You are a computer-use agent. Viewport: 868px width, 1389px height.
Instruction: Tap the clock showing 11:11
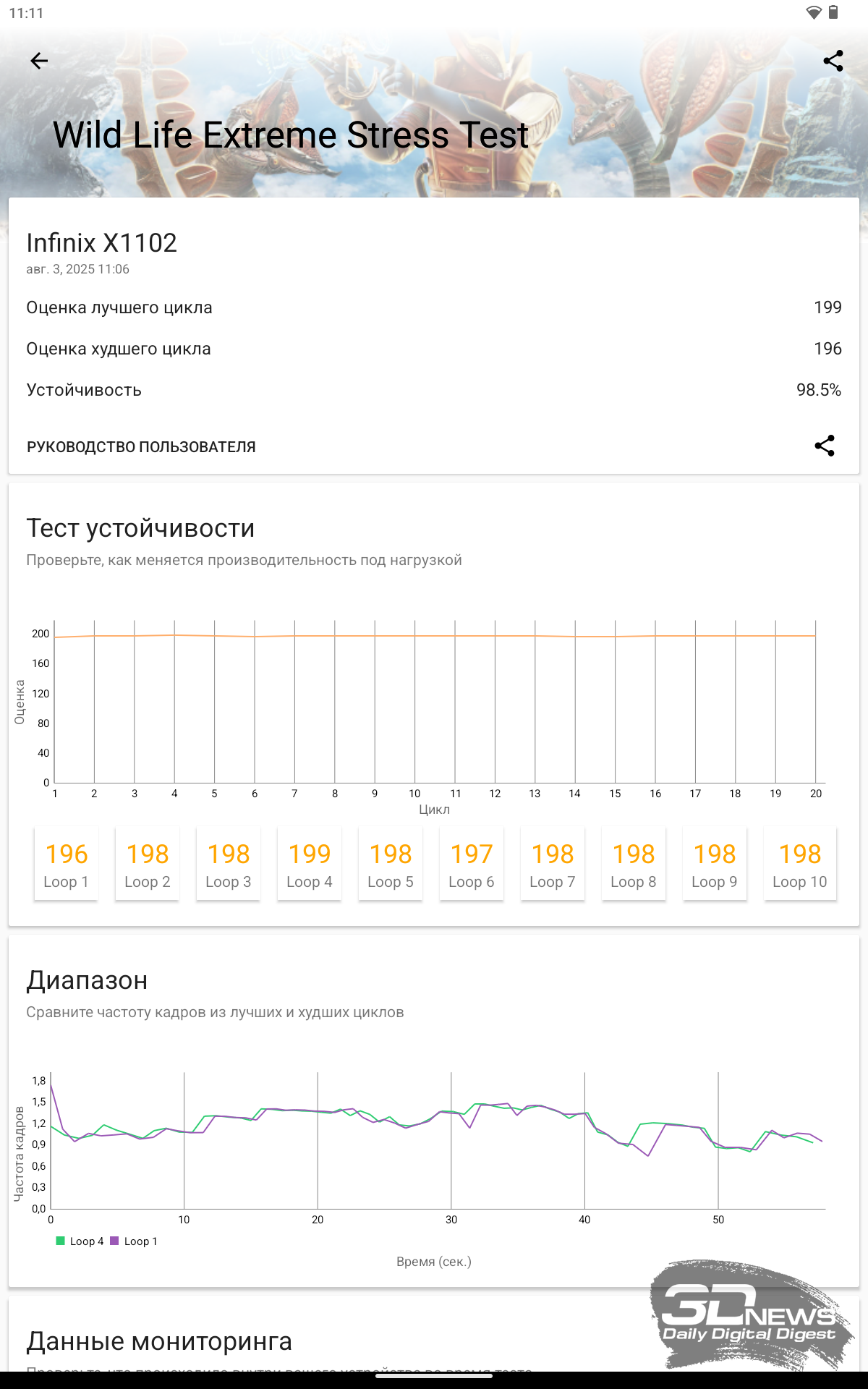(x=26, y=13)
